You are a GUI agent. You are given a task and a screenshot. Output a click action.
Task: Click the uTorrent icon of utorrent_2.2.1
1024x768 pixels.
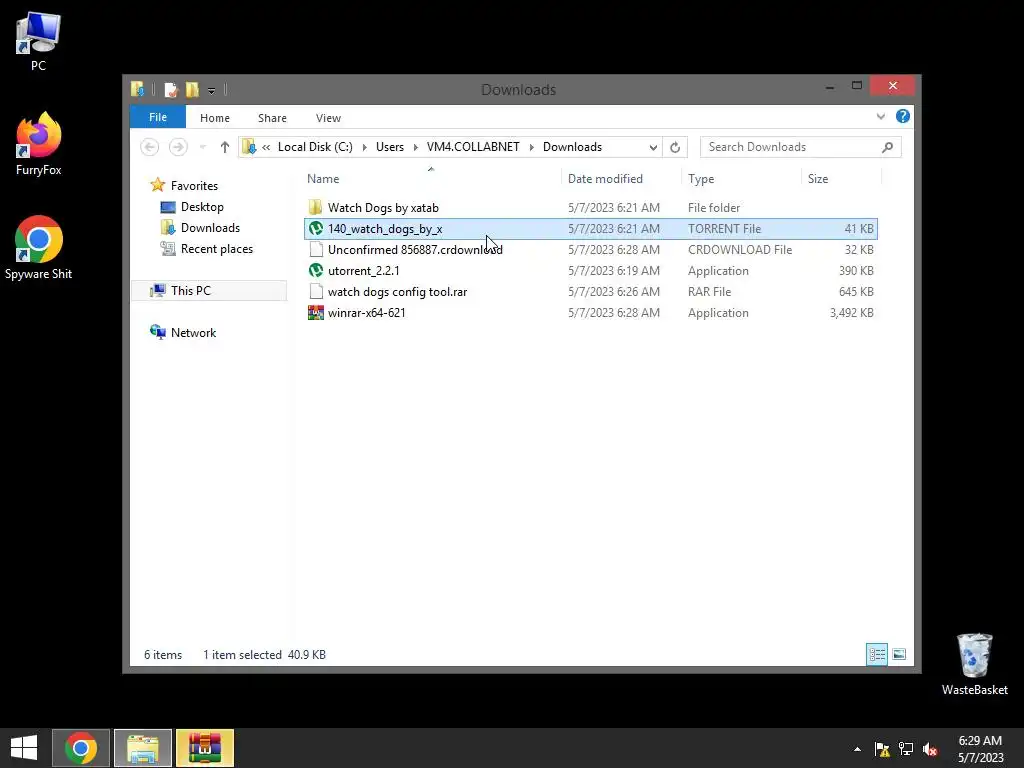tap(315, 270)
